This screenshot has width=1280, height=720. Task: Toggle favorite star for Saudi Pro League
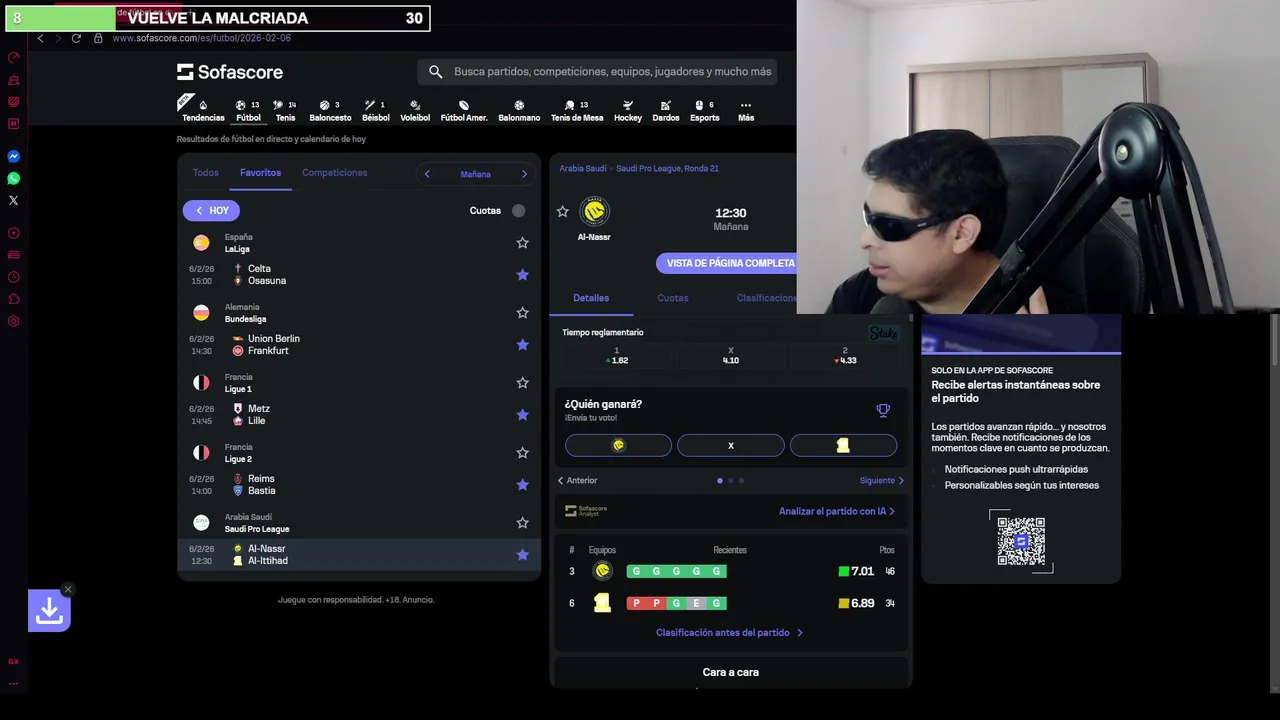(x=522, y=523)
